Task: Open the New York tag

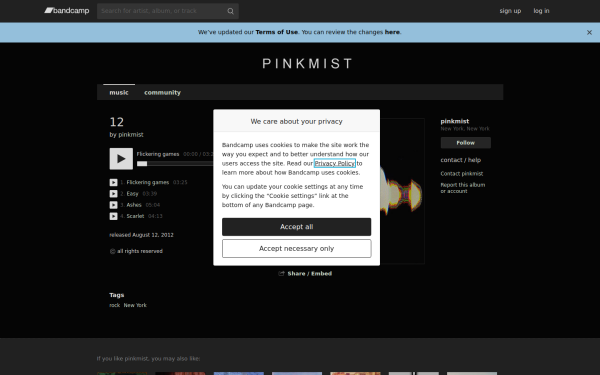Action: click(135, 305)
